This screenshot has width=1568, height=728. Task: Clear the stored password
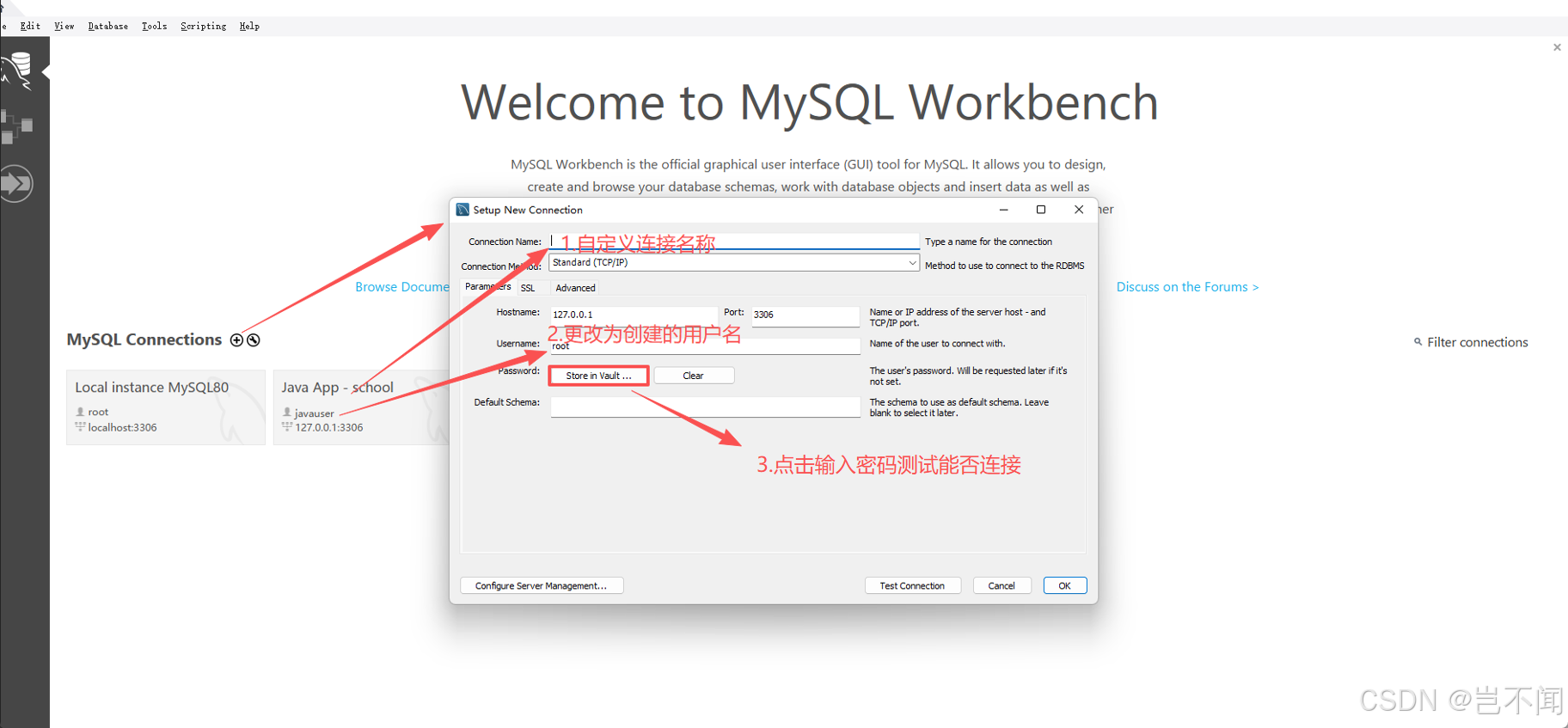pos(694,376)
